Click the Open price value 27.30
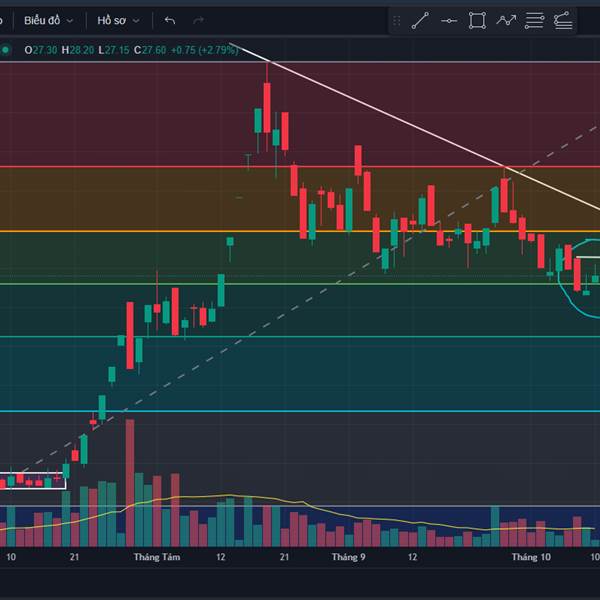This screenshot has width=600, height=600. click(x=45, y=50)
